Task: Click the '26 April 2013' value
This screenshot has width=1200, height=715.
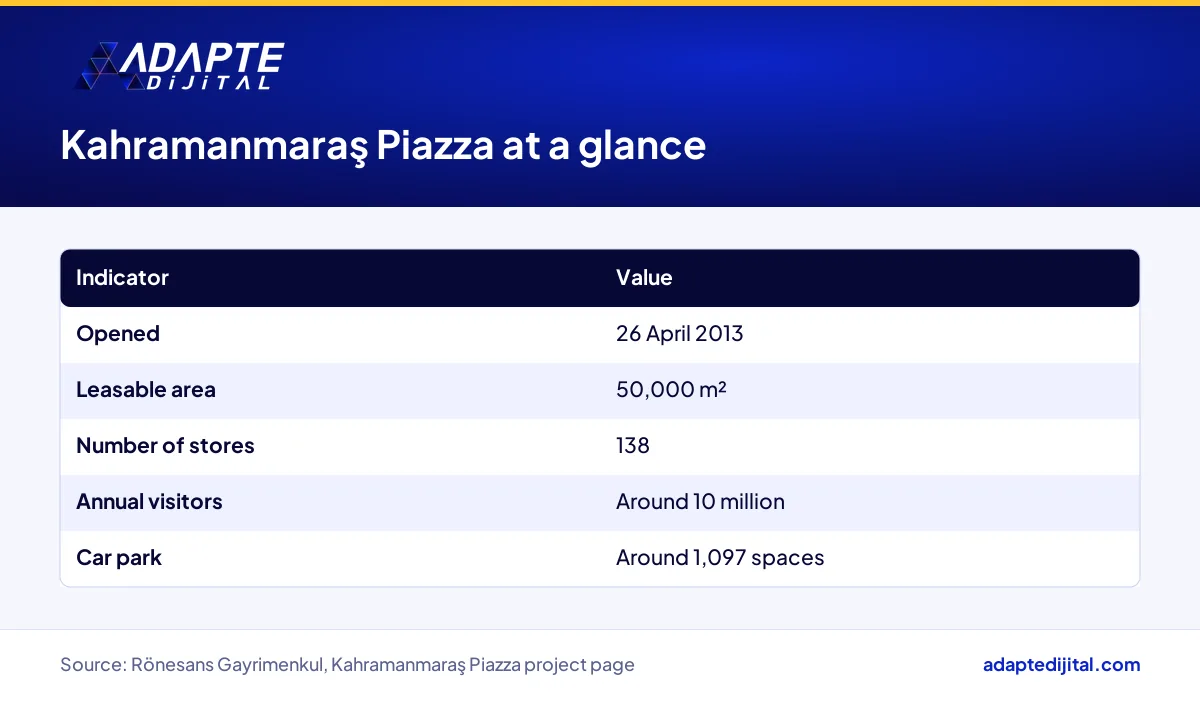Action: (680, 334)
